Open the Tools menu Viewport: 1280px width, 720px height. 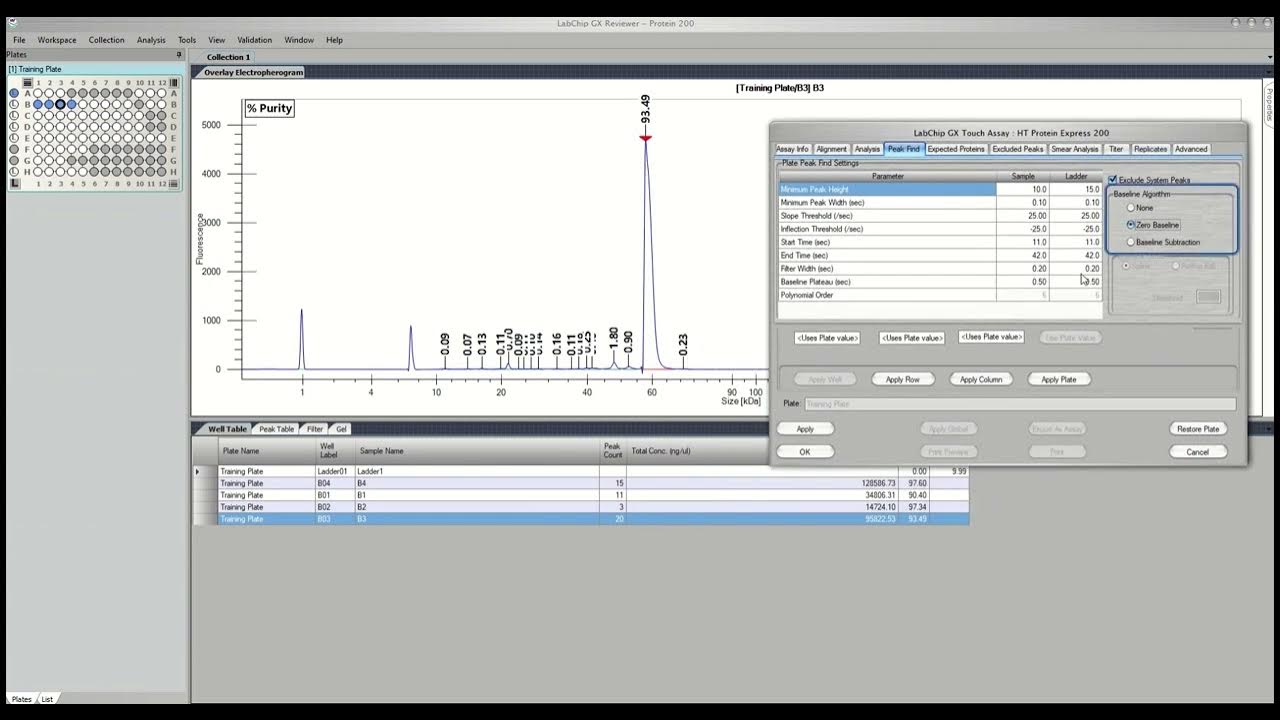187,40
